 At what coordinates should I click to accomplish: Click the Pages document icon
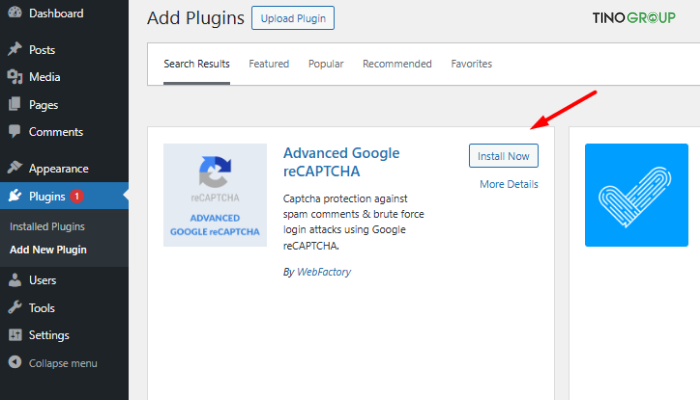pyautogui.click(x=15, y=104)
